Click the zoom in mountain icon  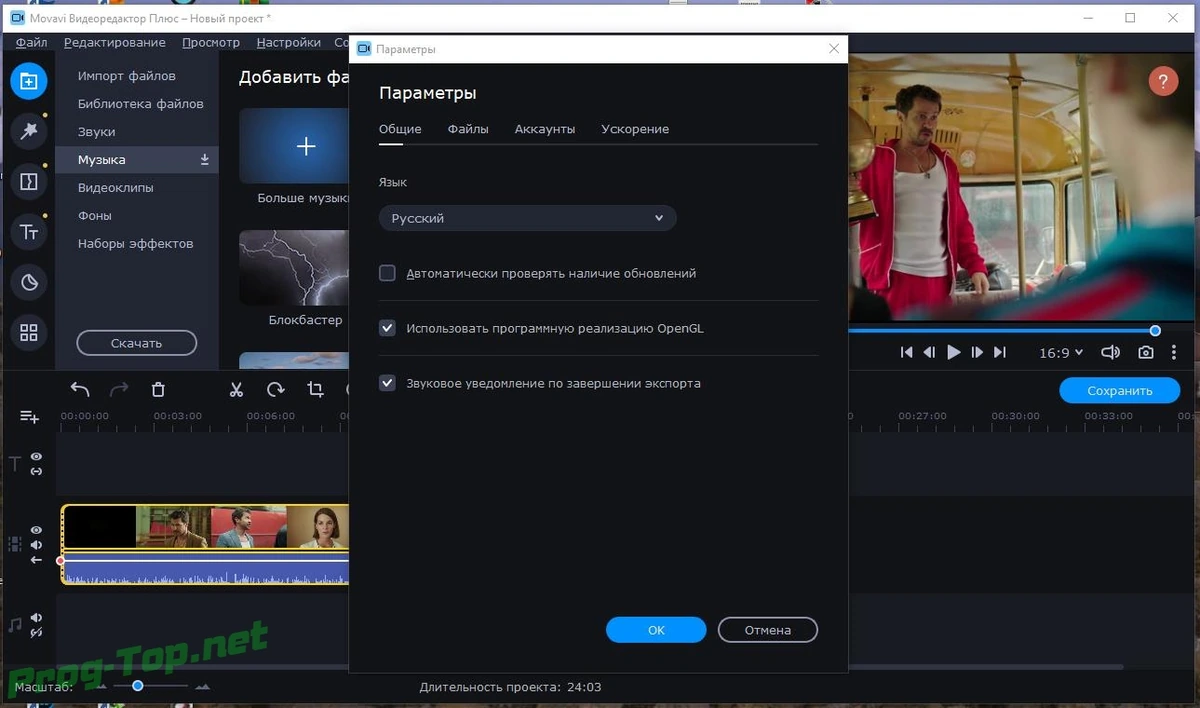click(203, 687)
